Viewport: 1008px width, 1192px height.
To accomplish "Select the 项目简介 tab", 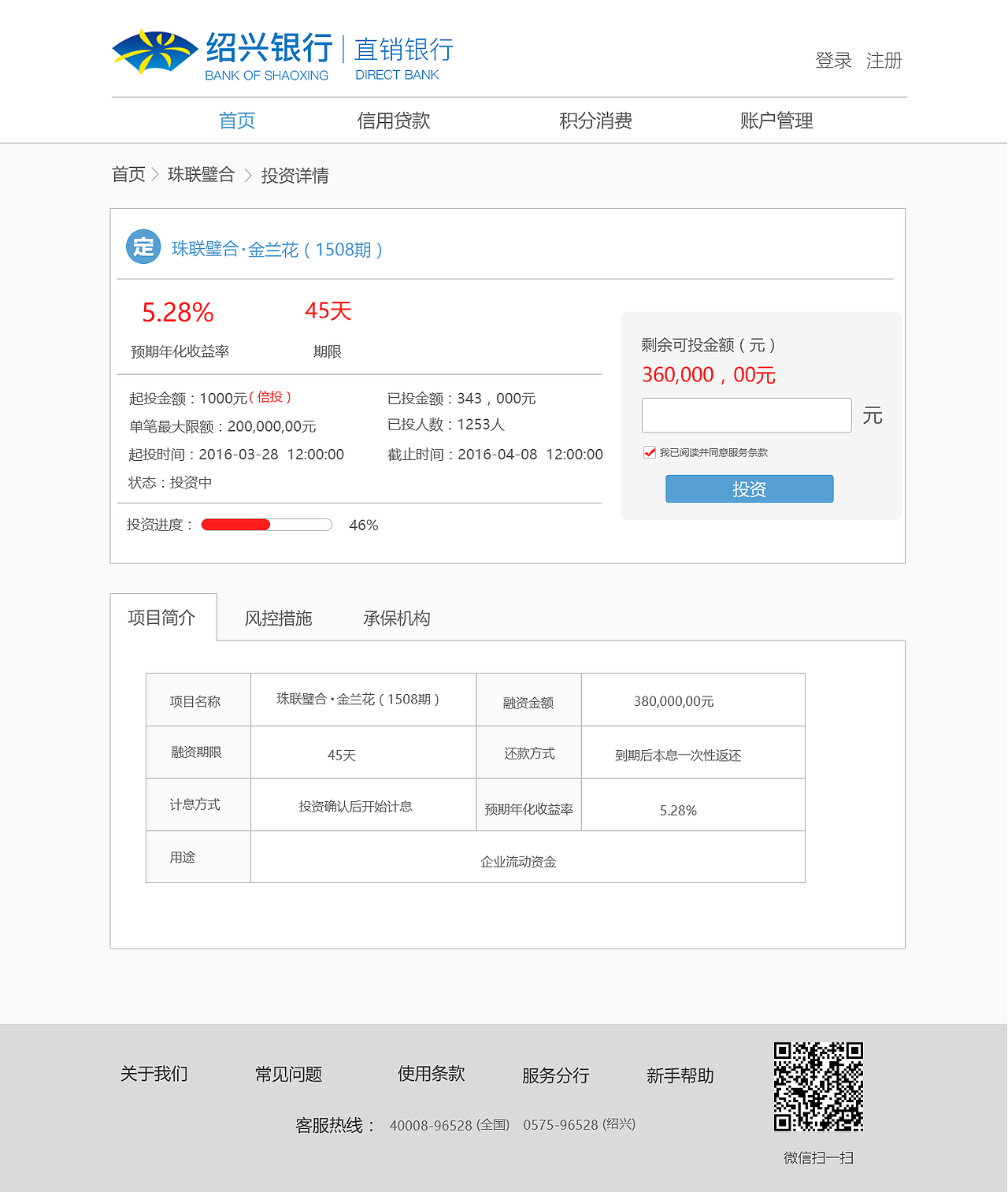I will point(163,618).
